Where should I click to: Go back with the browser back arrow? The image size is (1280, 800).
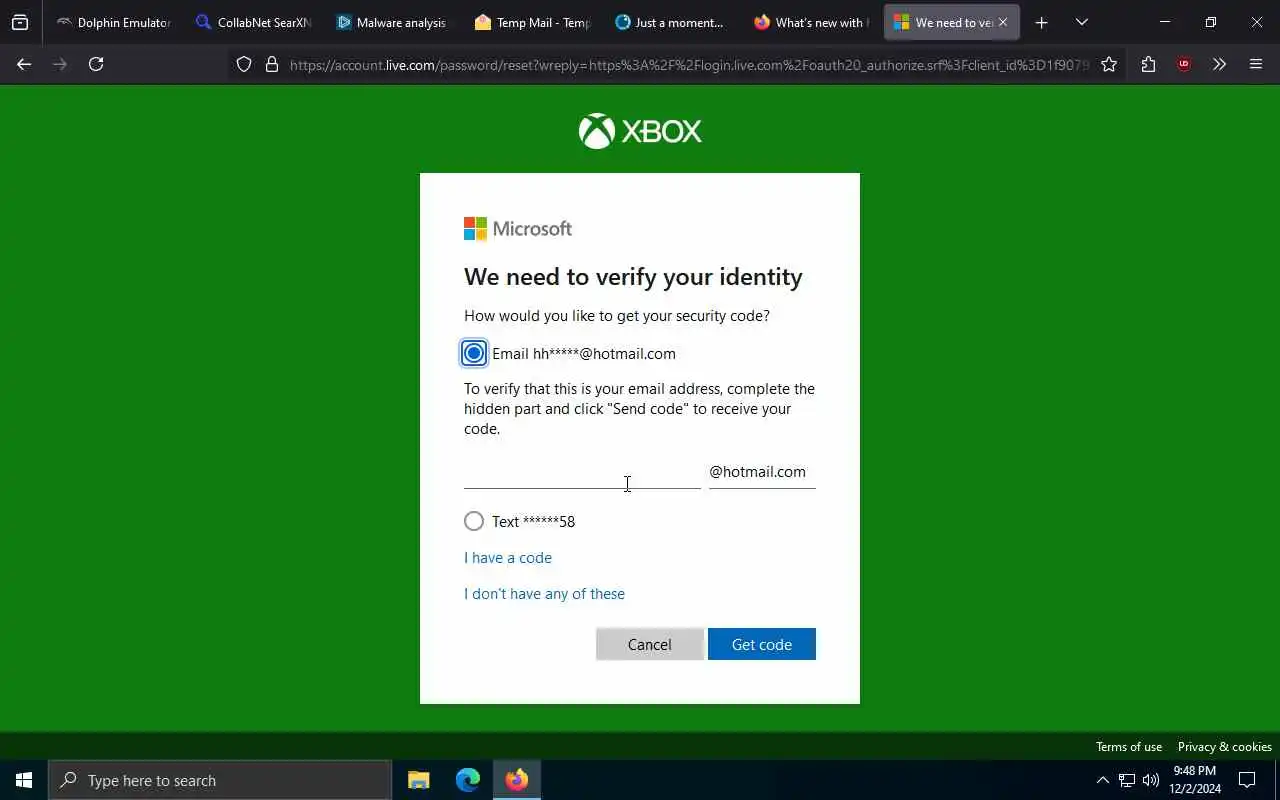click(24, 64)
